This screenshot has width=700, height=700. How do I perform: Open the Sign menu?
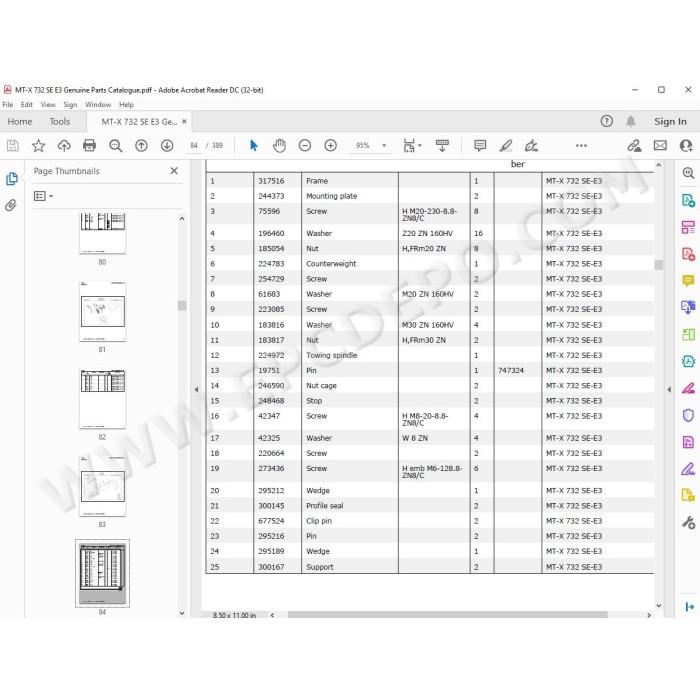pyautogui.click(x=71, y=104)
